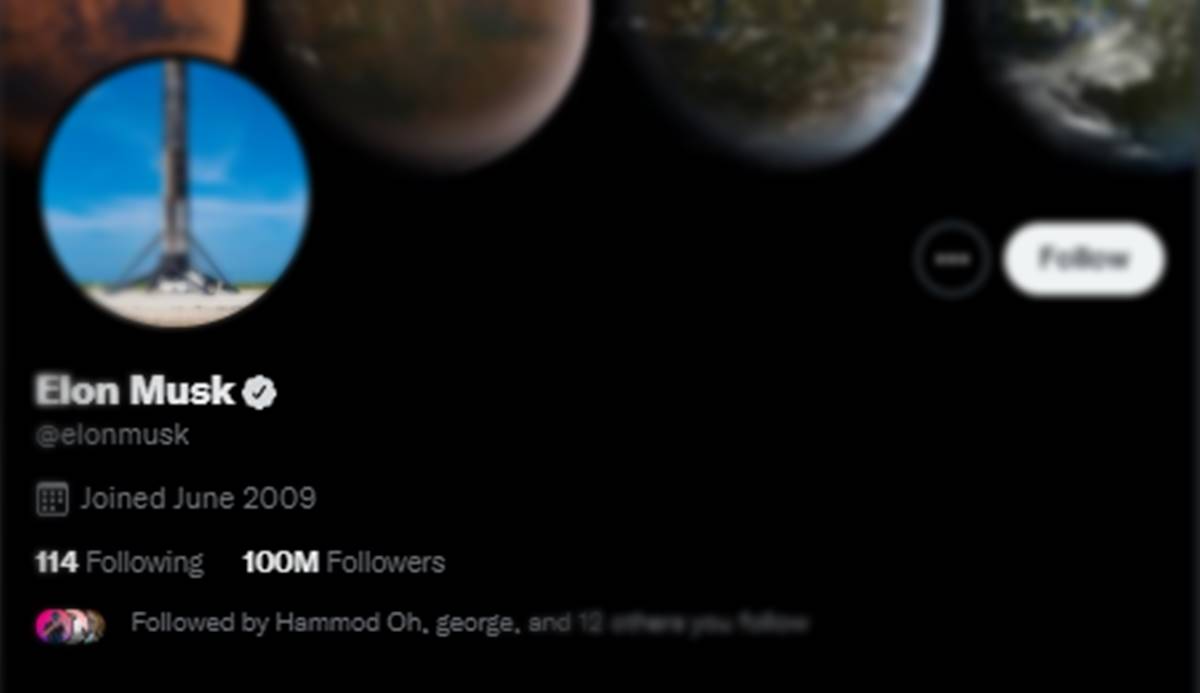Click the Elon Musk display name

(135, 391)
